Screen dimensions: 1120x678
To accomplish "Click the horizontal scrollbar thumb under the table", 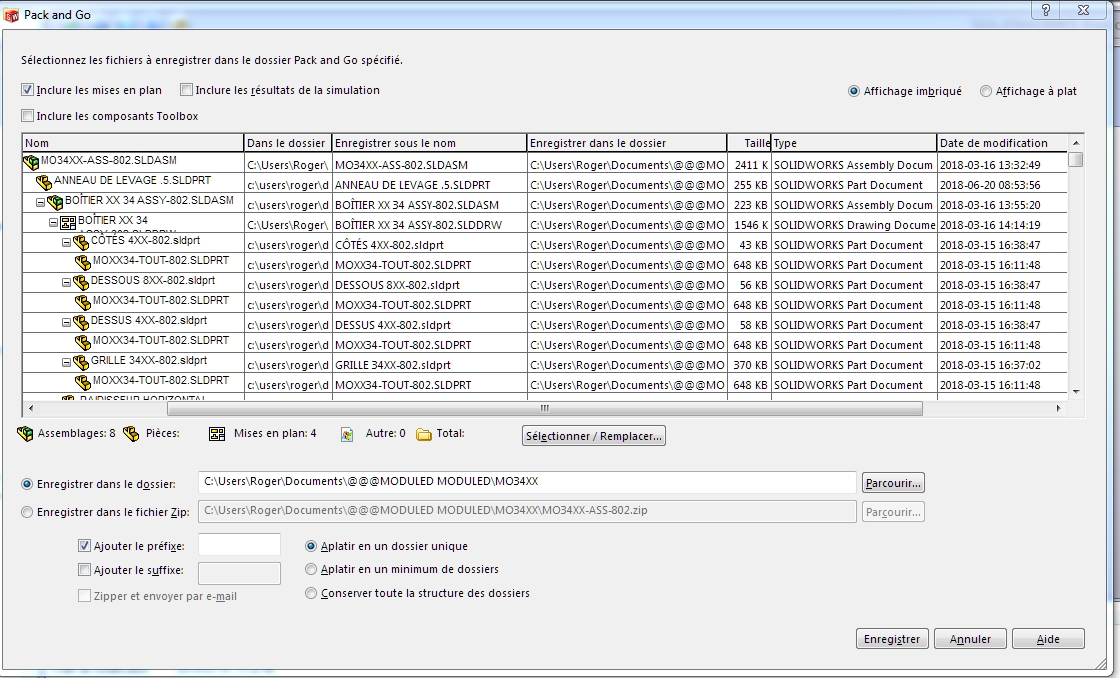I will point(545,409).
